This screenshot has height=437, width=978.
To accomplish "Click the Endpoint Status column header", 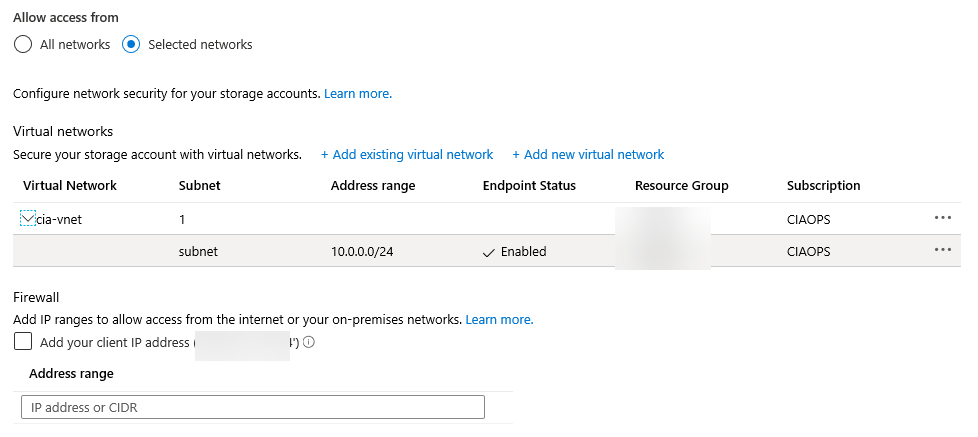I will point(528,186).
